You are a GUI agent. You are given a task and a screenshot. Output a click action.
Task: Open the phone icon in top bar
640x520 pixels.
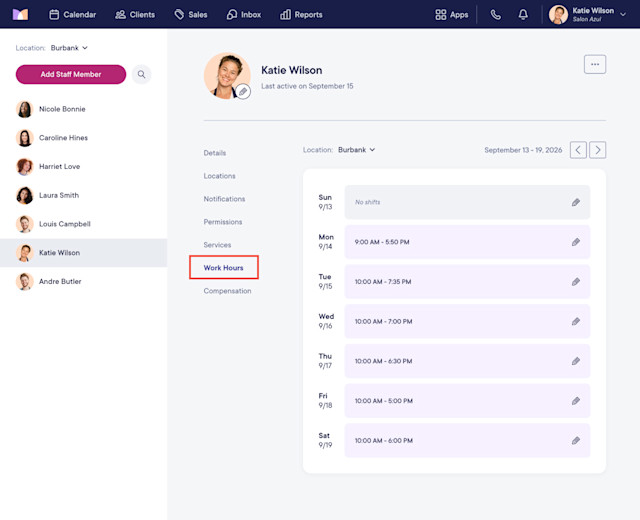[496, 15]
